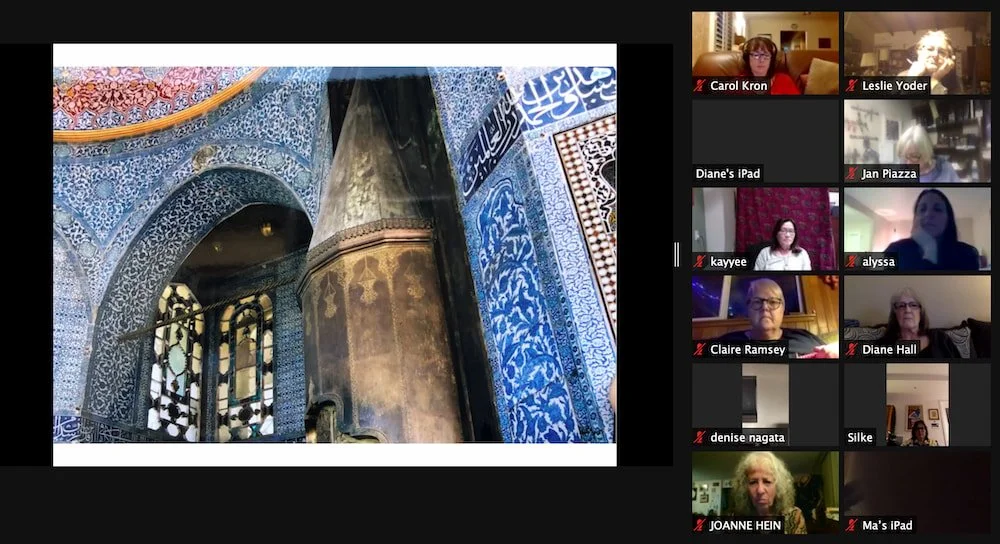Grab the divider handle between slide and gallery
The image size is (1000, 544).
click(677, 254)
